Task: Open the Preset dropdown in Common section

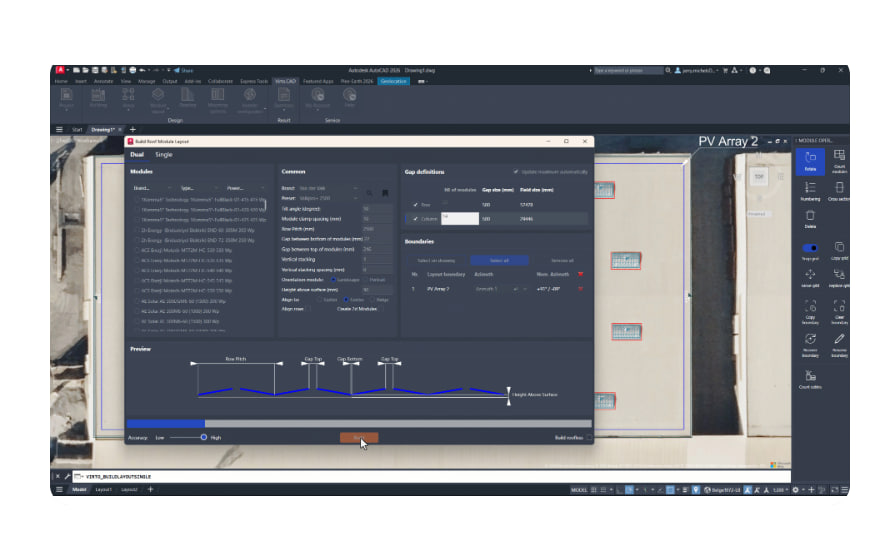Action: tap(328, 198)
